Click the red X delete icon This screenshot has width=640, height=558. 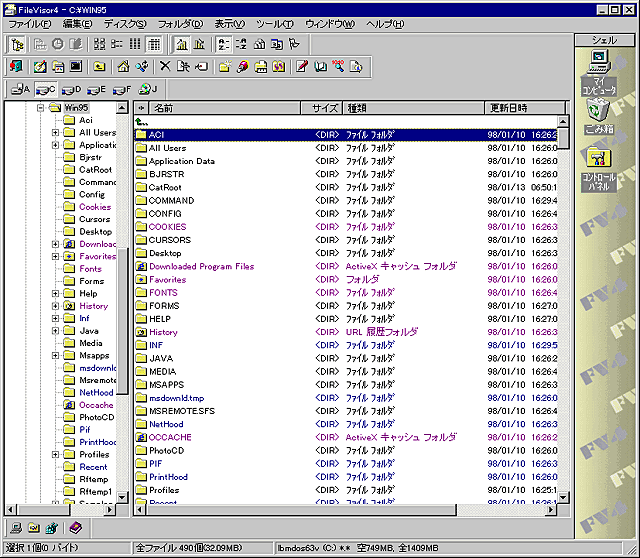coord(165,66)
